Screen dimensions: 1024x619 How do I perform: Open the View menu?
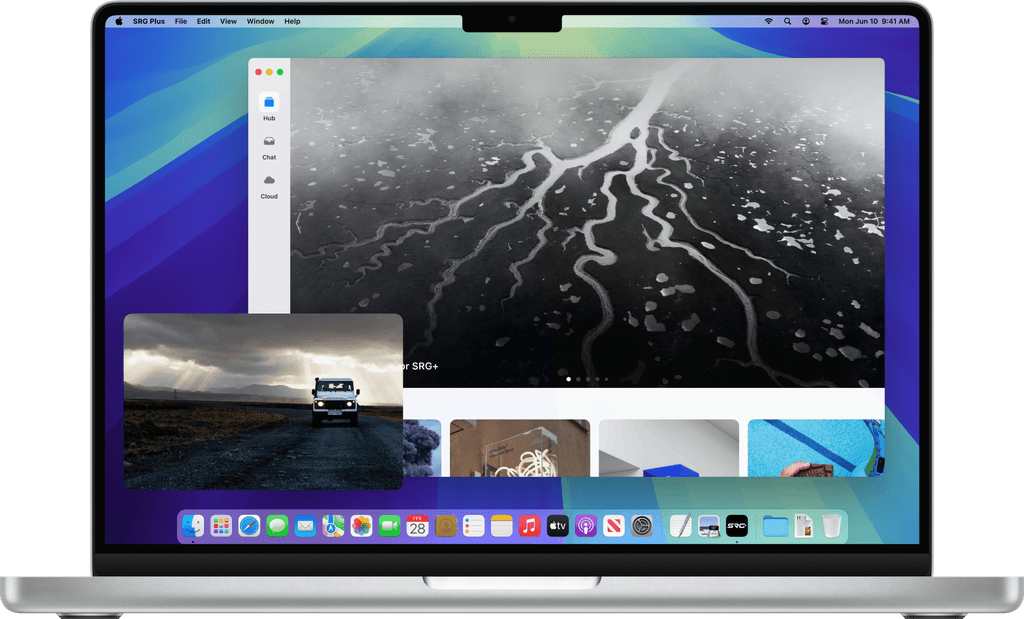tap(228, 21)
